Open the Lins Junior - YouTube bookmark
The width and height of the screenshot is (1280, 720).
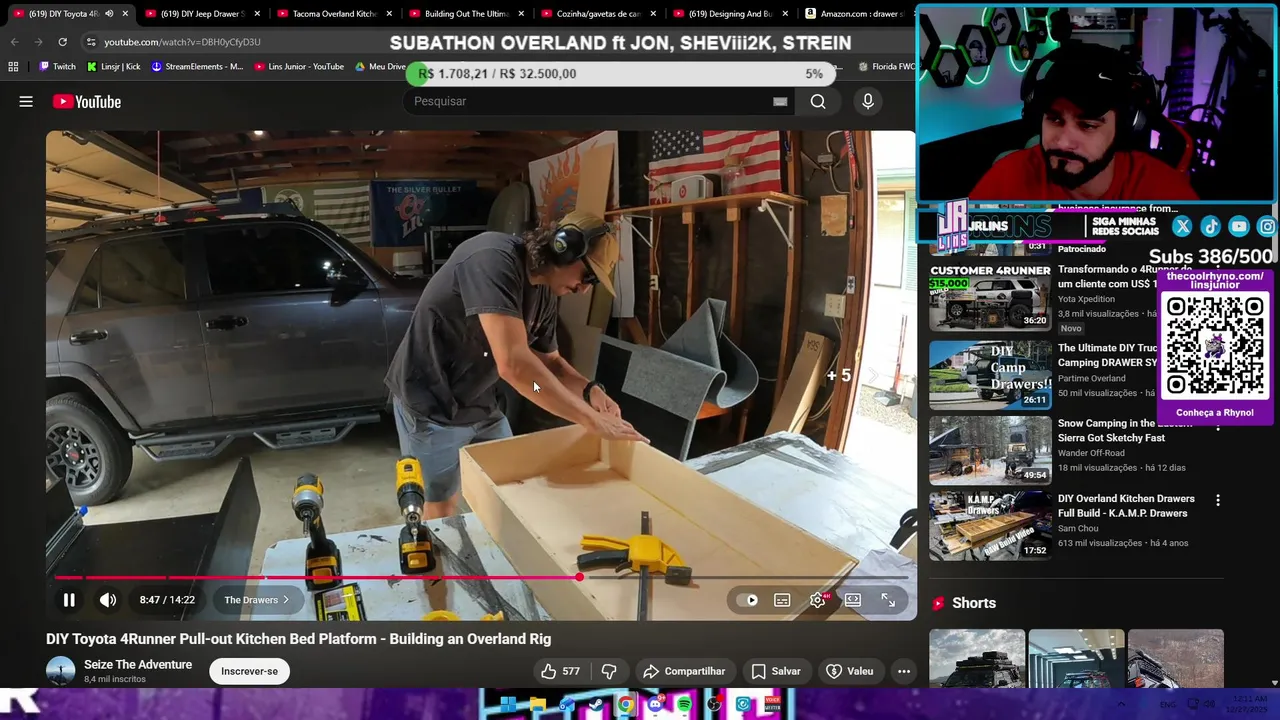[299, 67]
